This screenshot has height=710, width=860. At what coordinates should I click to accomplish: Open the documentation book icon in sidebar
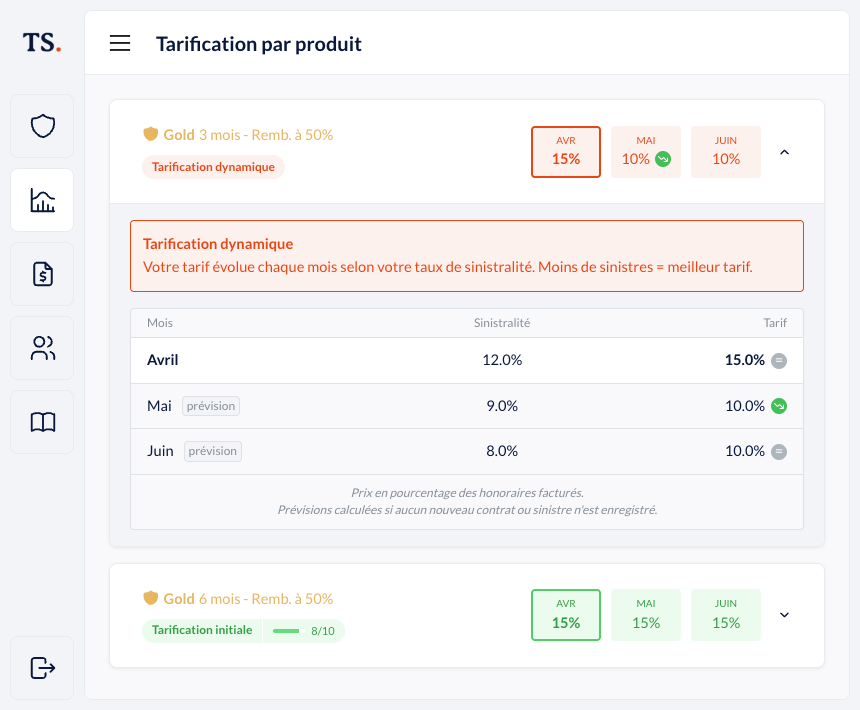[x=41, y=421]
